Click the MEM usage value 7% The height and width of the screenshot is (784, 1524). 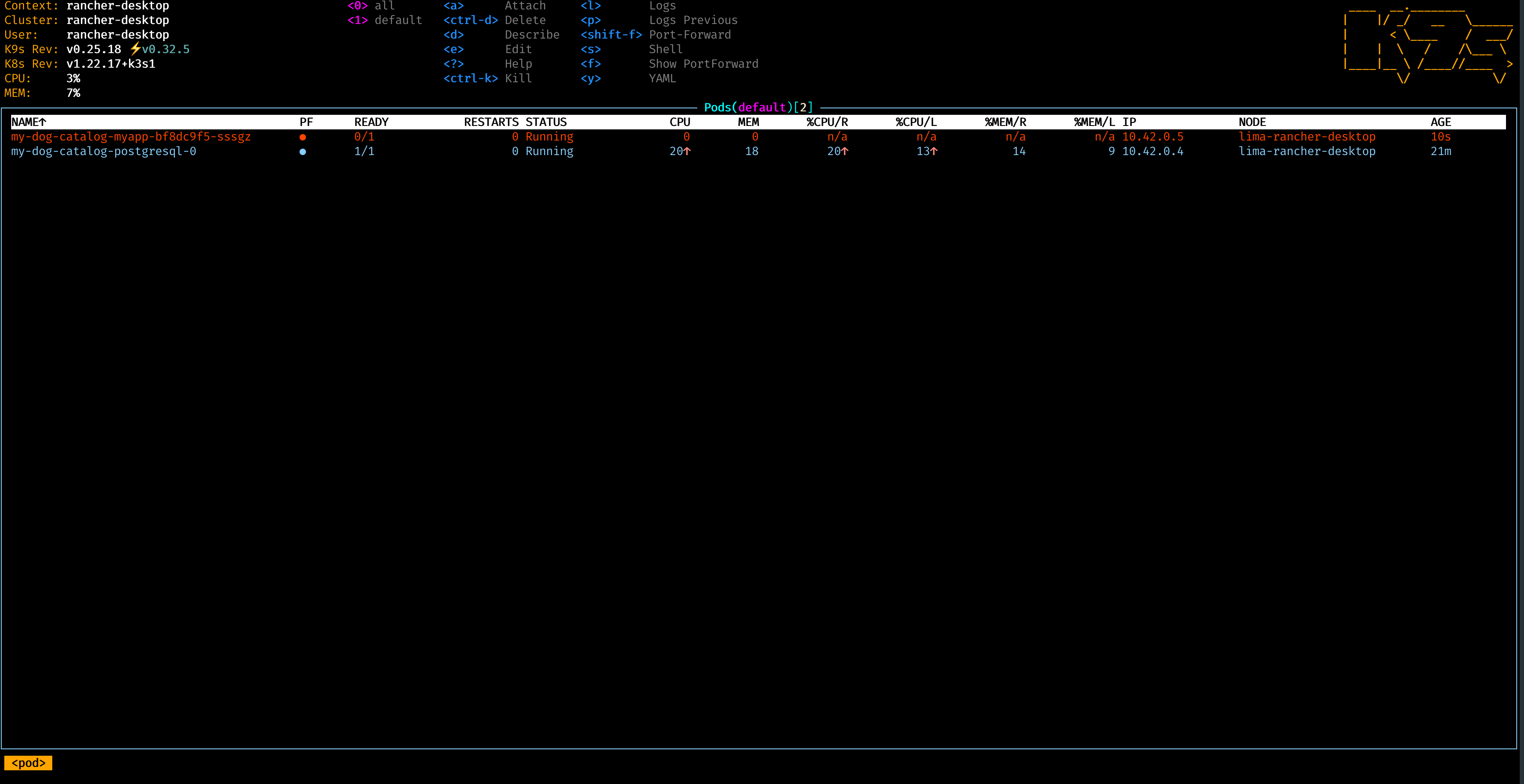click(x=73, y=93)
